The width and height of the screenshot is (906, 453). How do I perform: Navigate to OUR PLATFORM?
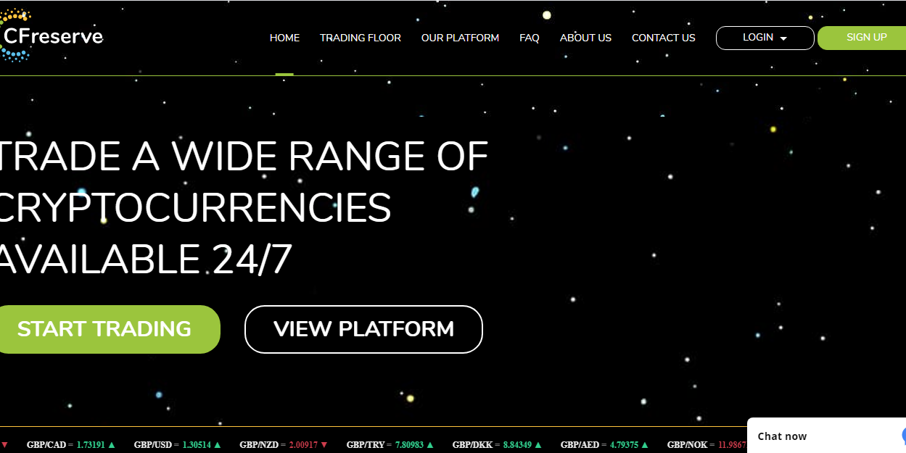(460, 38)
